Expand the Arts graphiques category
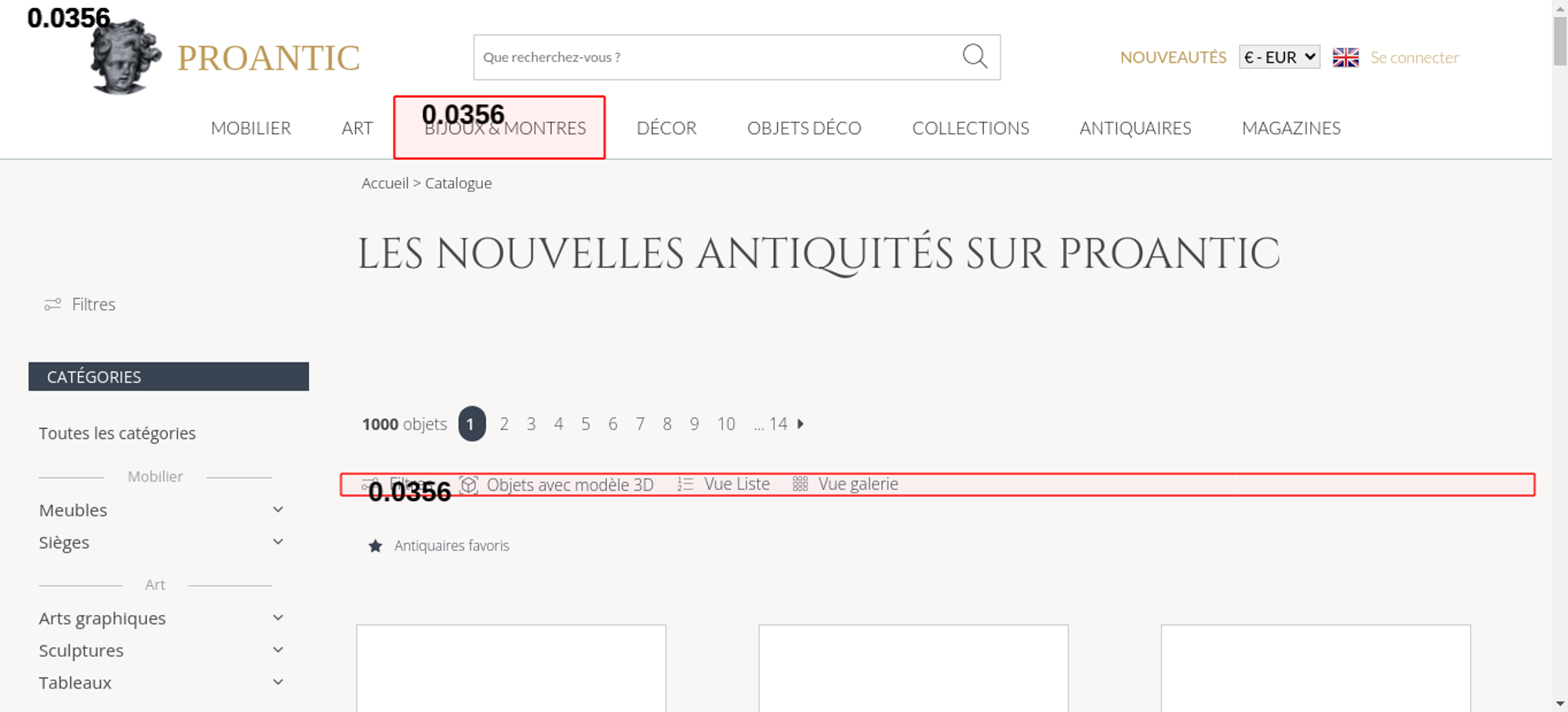1568x712 pixels. pyautogui.click(x=278, y=618)
